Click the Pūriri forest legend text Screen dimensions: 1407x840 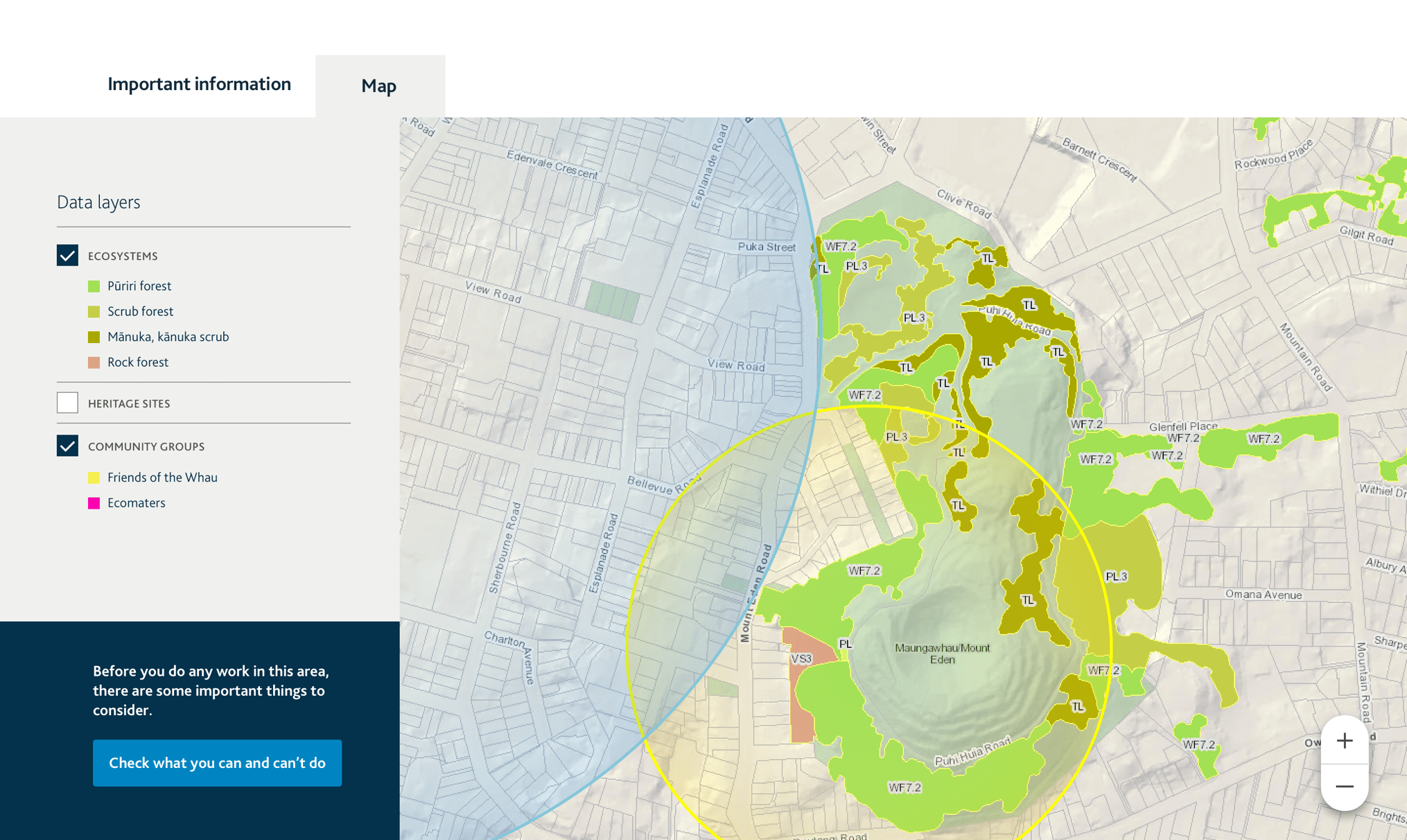point(139,286)
